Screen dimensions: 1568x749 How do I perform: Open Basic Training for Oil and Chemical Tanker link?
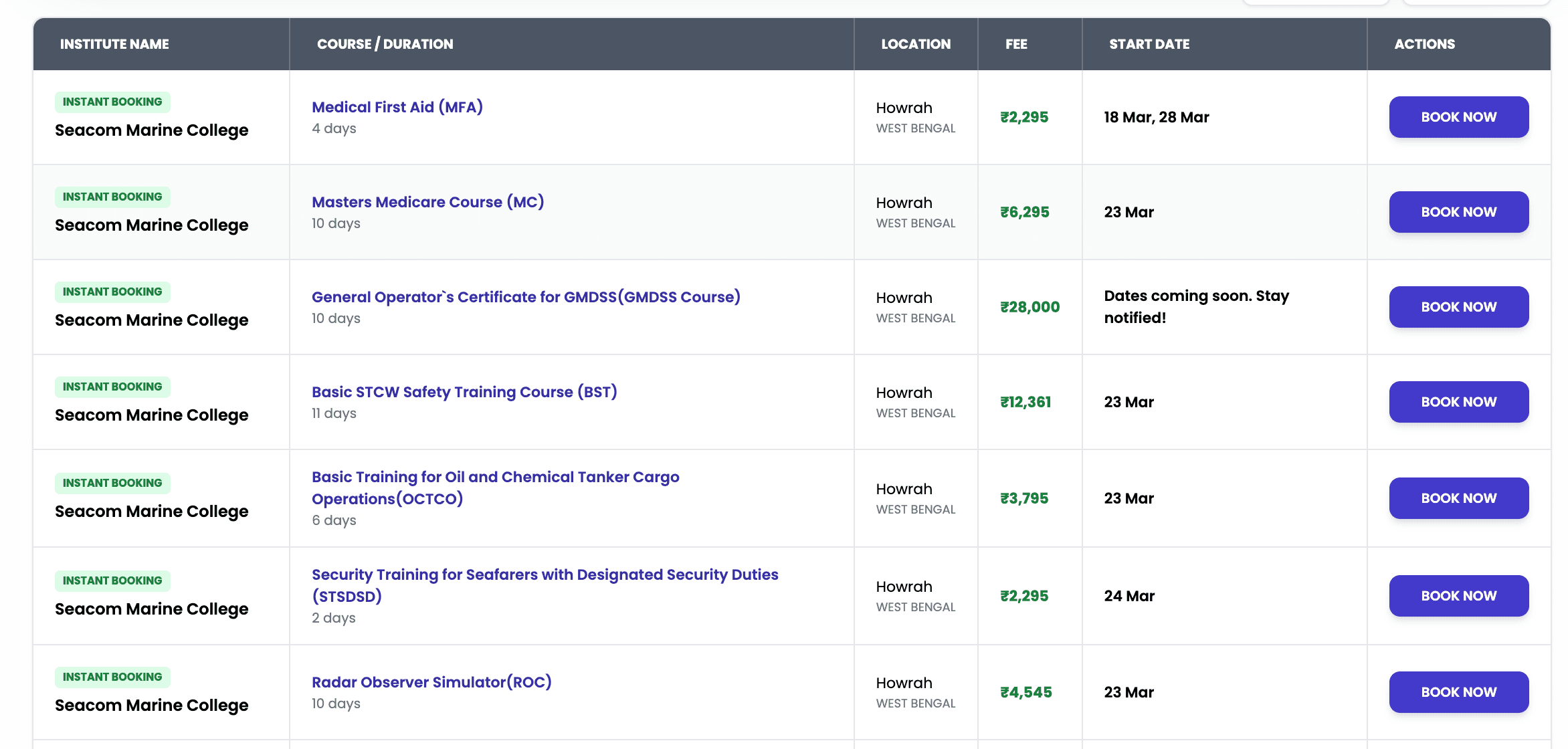coord(496,488)
